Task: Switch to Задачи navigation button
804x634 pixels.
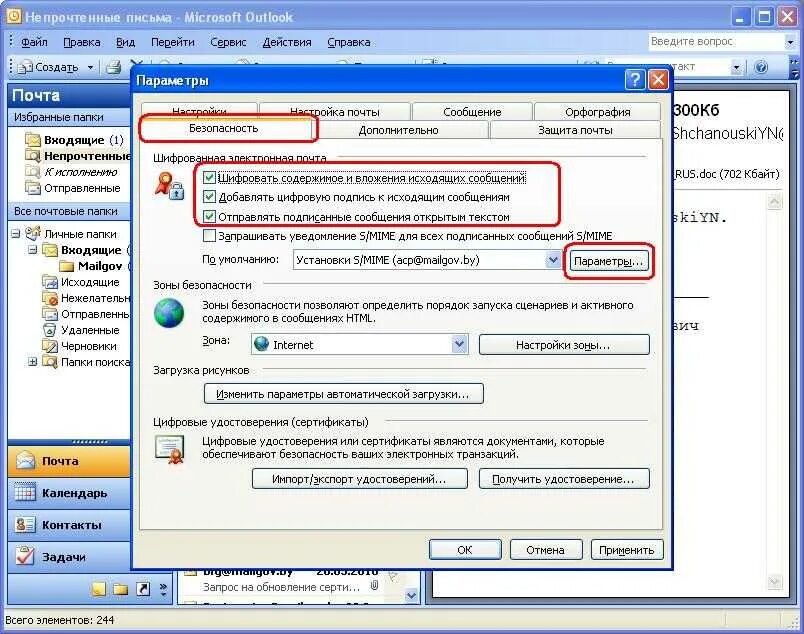Action: point(69,557)
